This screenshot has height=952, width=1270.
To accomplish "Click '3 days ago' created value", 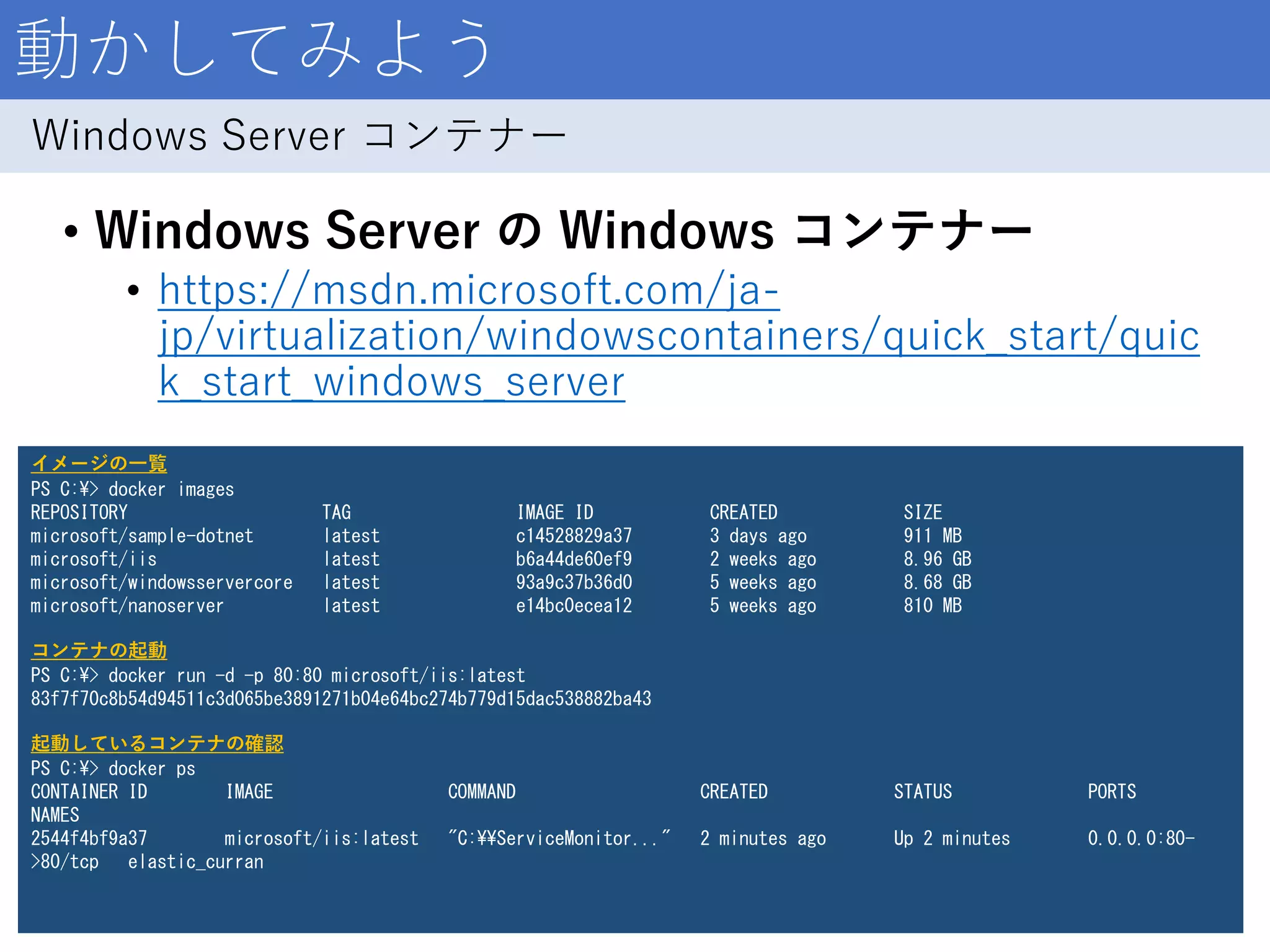I will pos(758,535).
